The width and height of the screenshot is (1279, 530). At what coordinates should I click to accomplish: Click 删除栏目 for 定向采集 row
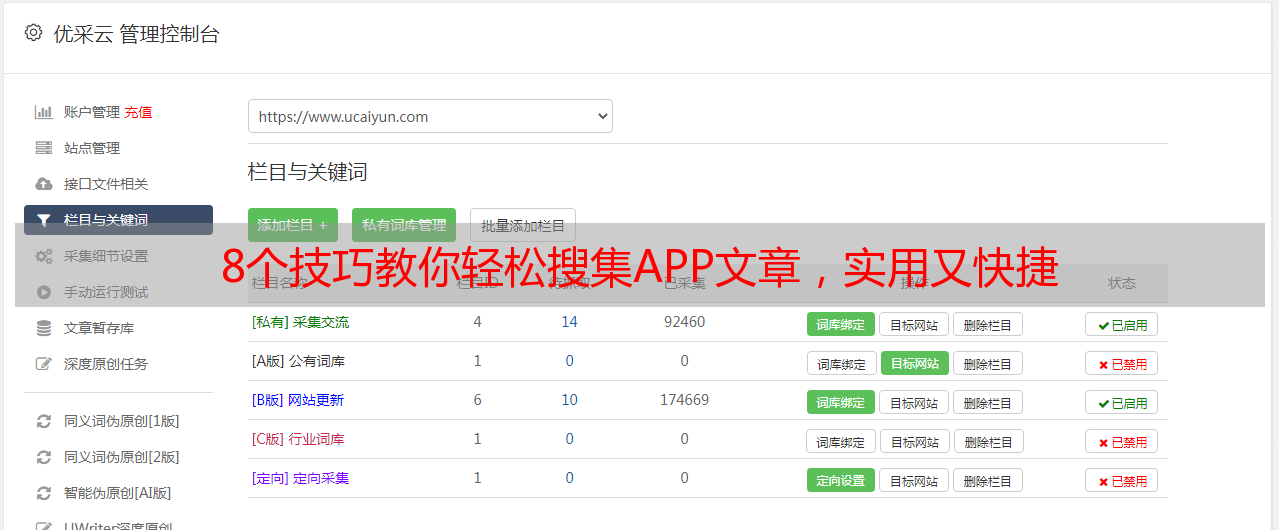click(x=988, y=480)
